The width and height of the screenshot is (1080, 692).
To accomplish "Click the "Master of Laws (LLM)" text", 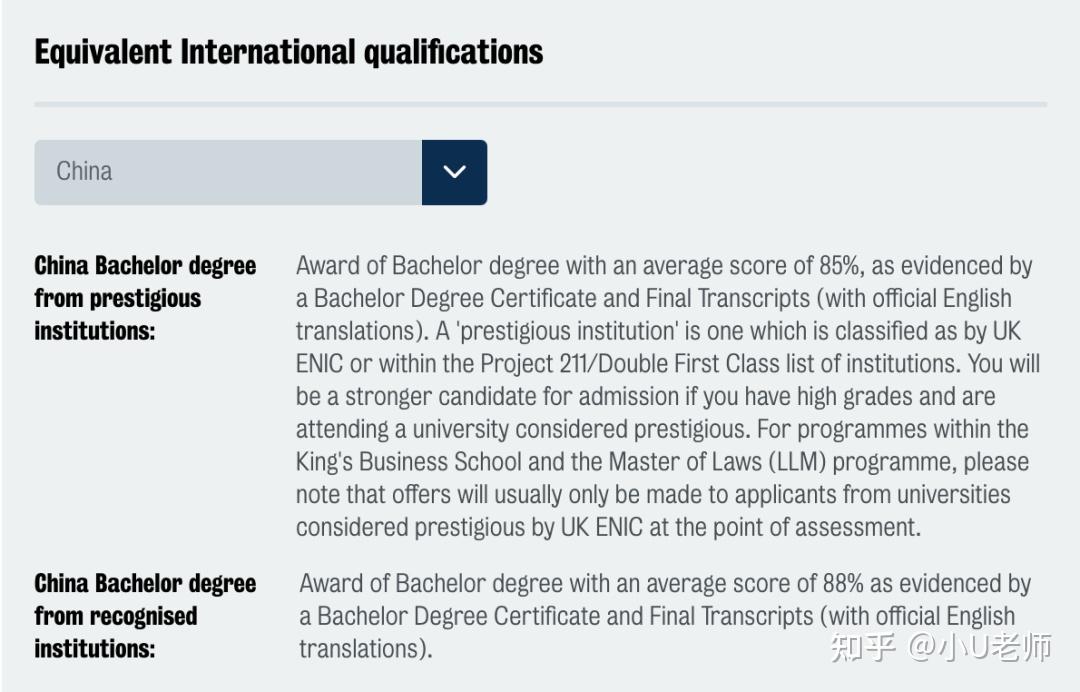I will click(x=683, y=462).
